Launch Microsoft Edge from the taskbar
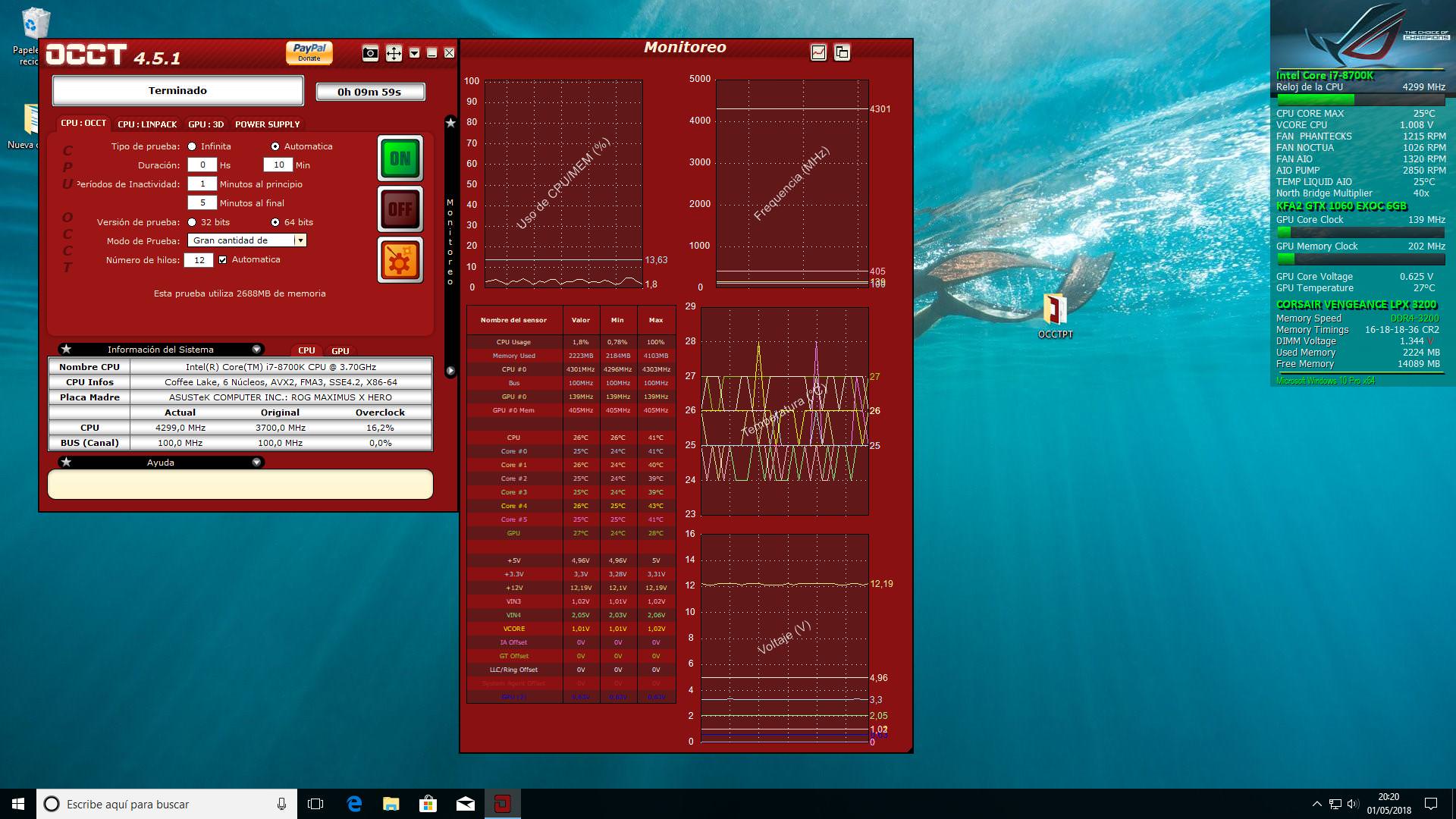 coord(354,804)
